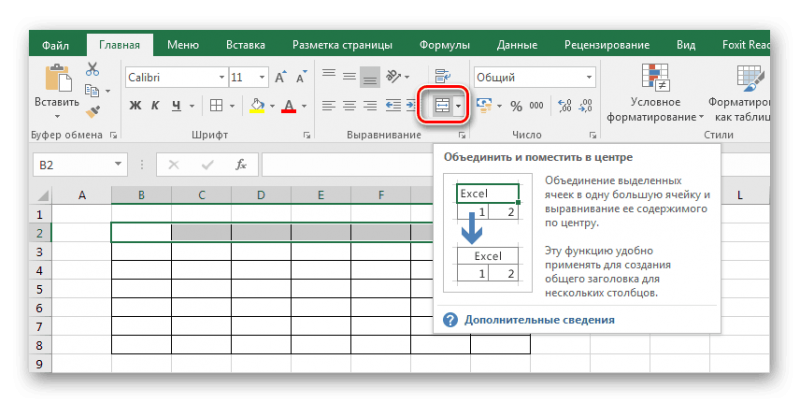Copy selection with the copy icon
Viewport: 800px width, 403px height.
click(92, 91)
